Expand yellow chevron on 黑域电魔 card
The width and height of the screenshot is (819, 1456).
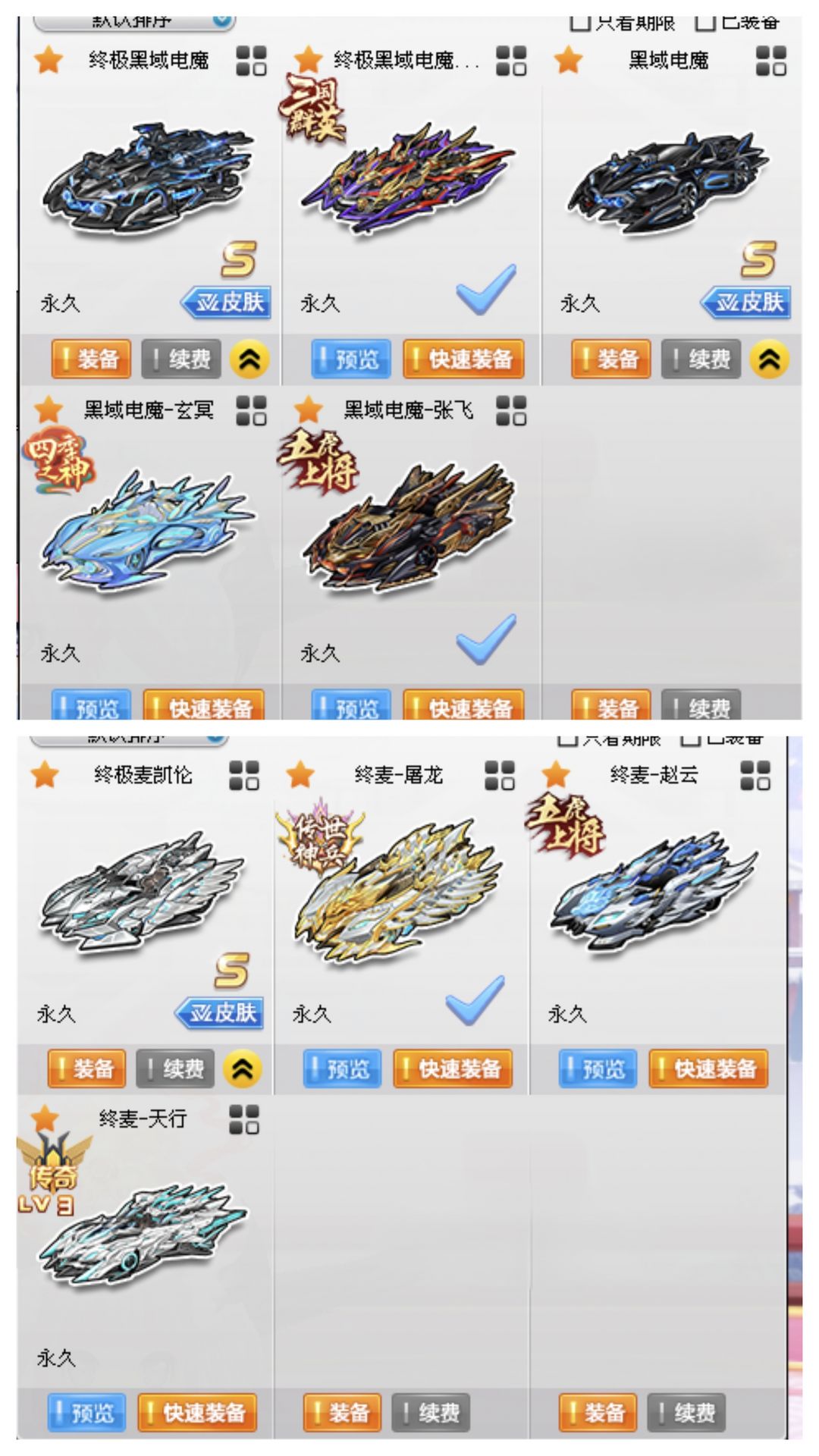click(769, 359)
